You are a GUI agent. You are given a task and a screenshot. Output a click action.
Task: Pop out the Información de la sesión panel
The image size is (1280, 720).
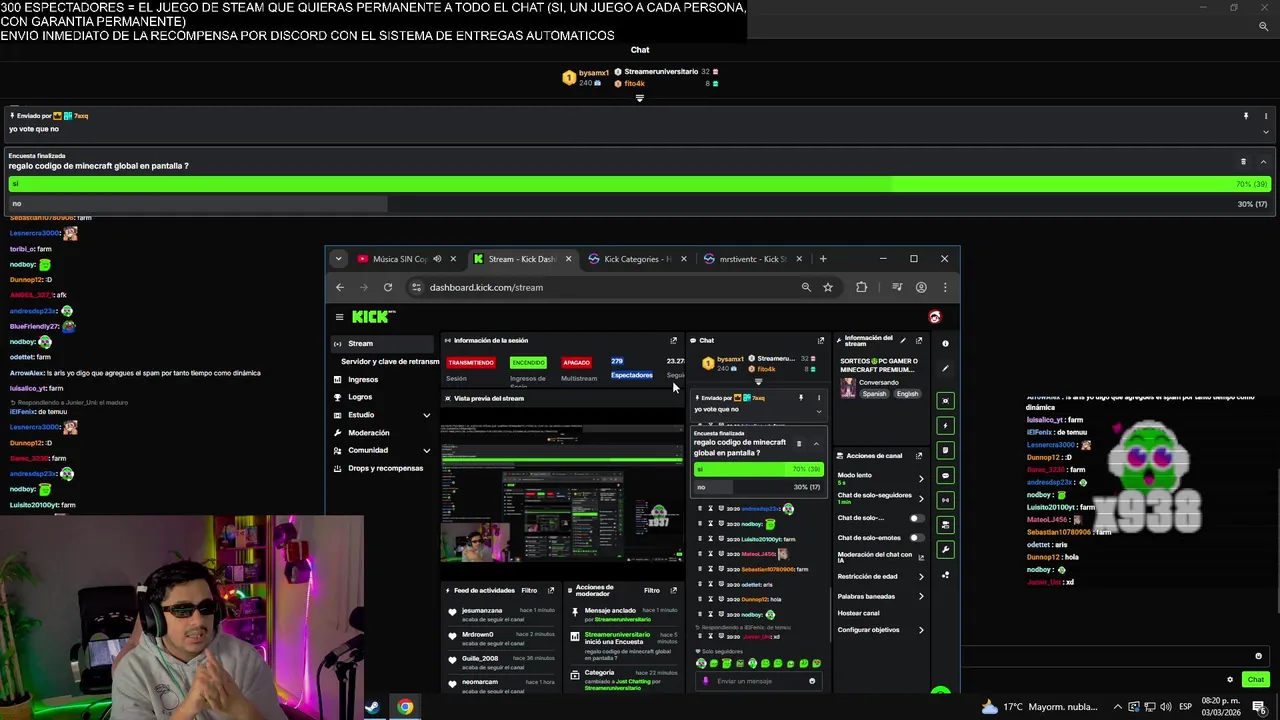(x=673, y=340)
